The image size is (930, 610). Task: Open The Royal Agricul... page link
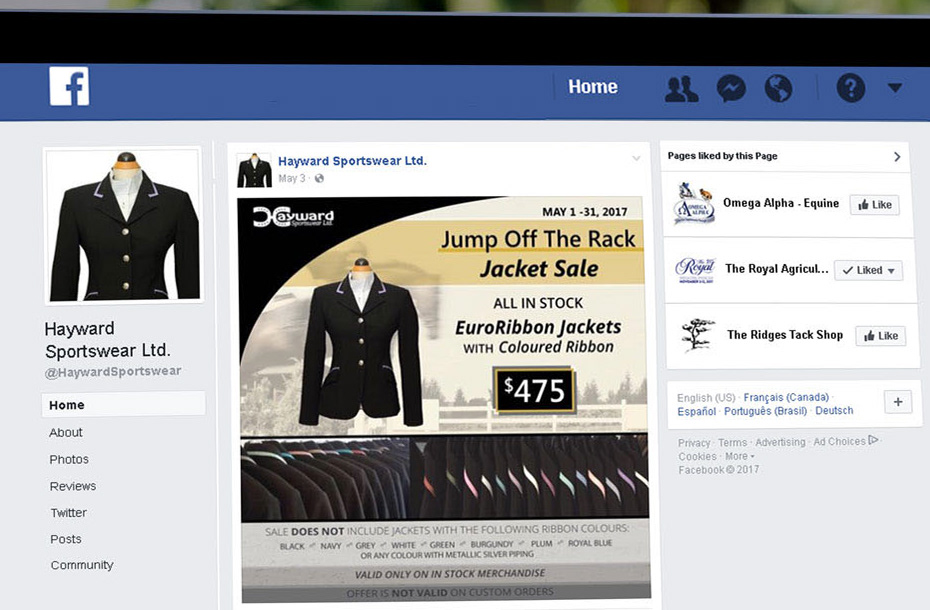[x=776, y=269]
